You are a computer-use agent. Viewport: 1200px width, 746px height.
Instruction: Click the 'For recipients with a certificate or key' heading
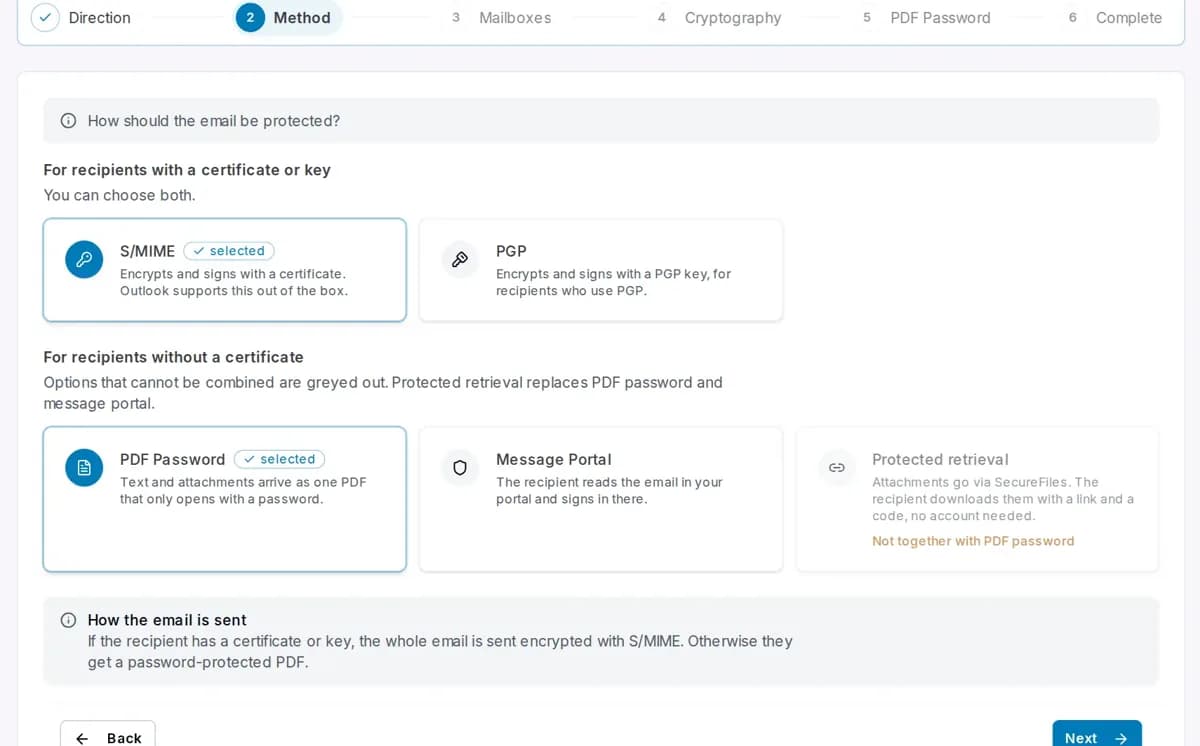coord(187,170)
